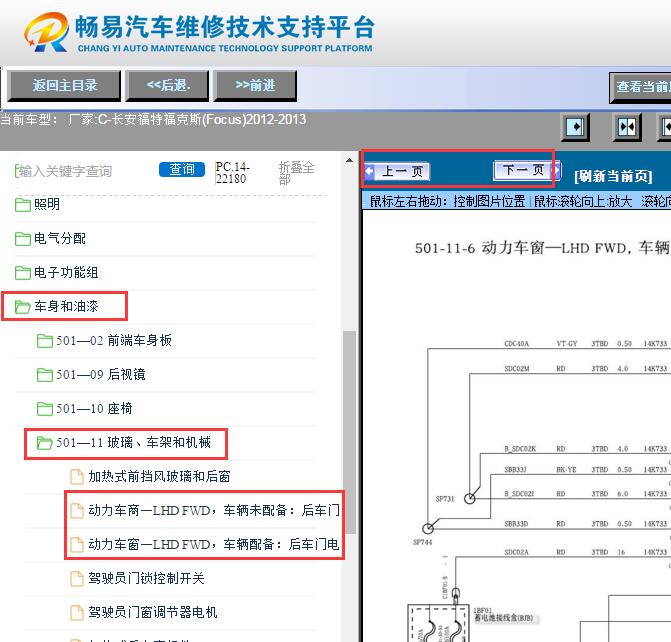Click the 电子功能组 folder icon

(x=23, y=273)
